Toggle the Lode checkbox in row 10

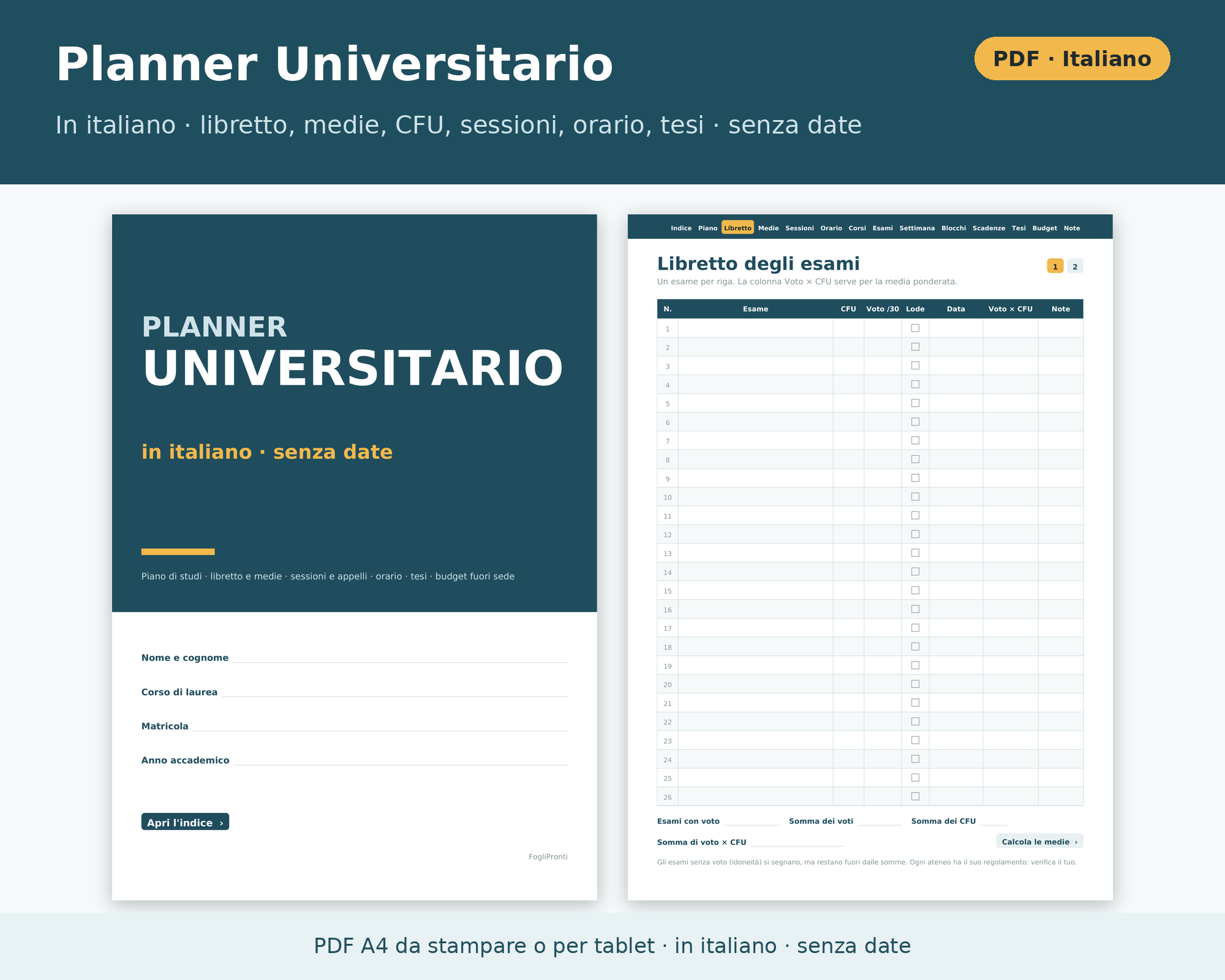click(x=915, y=497)
